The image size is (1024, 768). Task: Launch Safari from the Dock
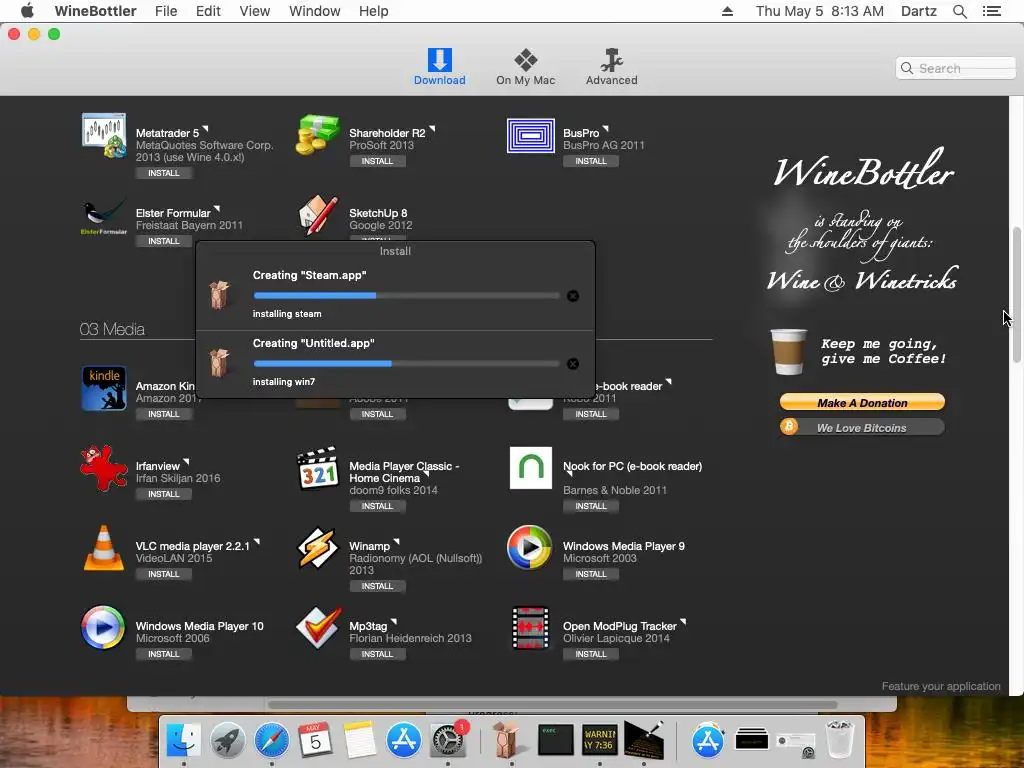[x=272, y=741]
